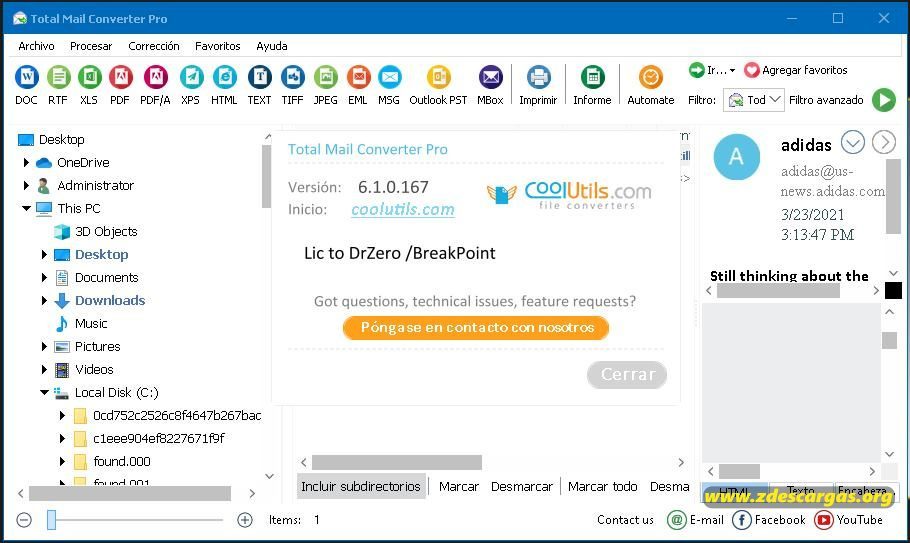Choose TIFF image conversion icon
This screenshot has width=910, height=543.
[292, 77]
